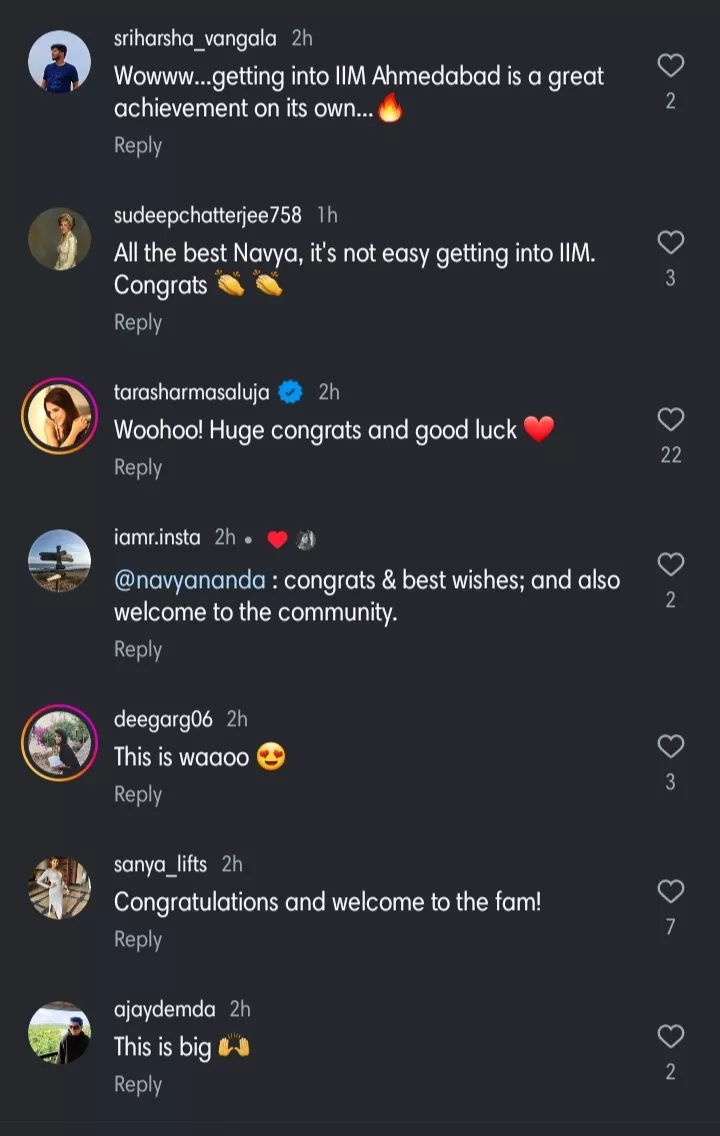Viewport: 720px width, 1136px height.
Task: Open ajaydemda's profile avatar
Action: (59, 1032)
